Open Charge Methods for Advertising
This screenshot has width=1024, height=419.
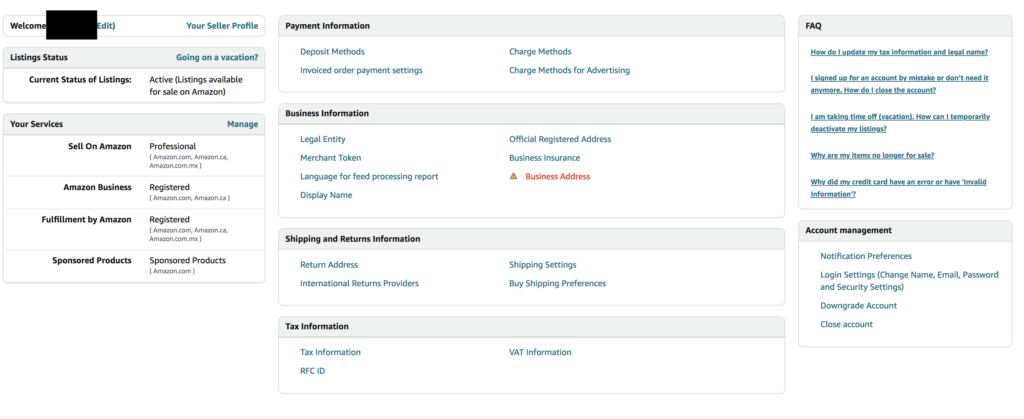(x=569, y=70)
